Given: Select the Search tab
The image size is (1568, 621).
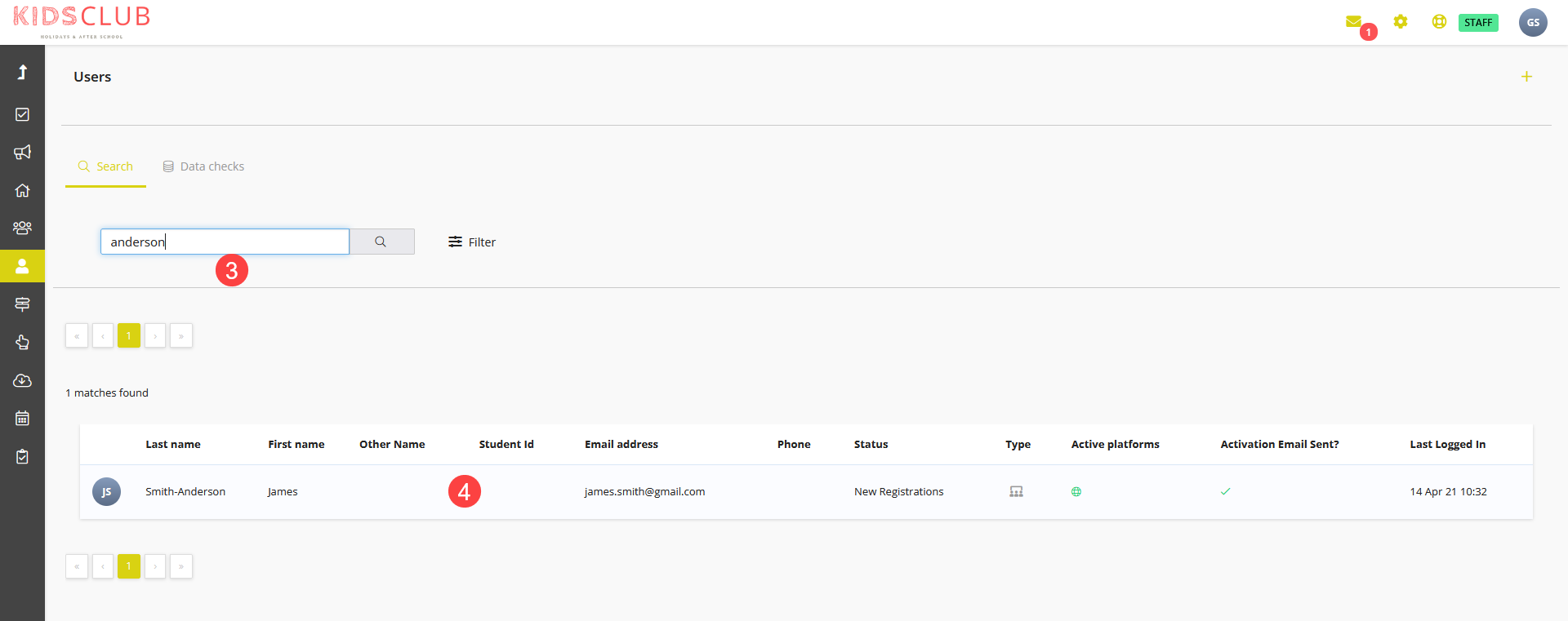Looking at the screenshot, I should (105, 166).
